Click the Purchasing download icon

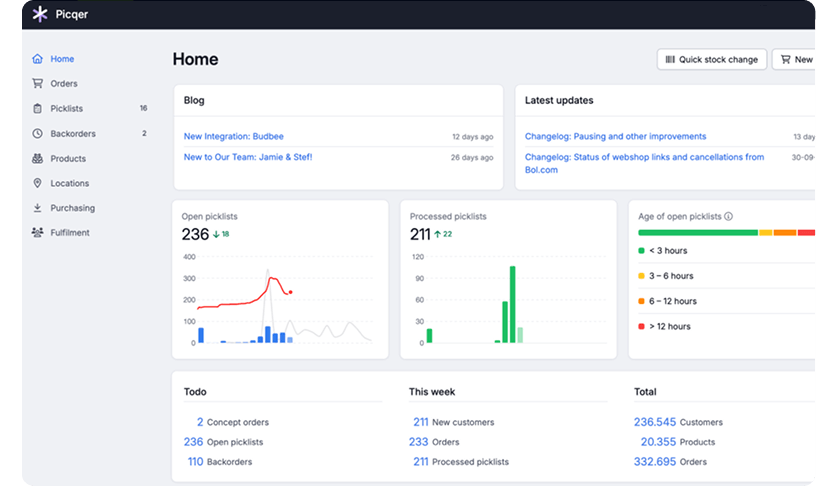click(37, 208)
